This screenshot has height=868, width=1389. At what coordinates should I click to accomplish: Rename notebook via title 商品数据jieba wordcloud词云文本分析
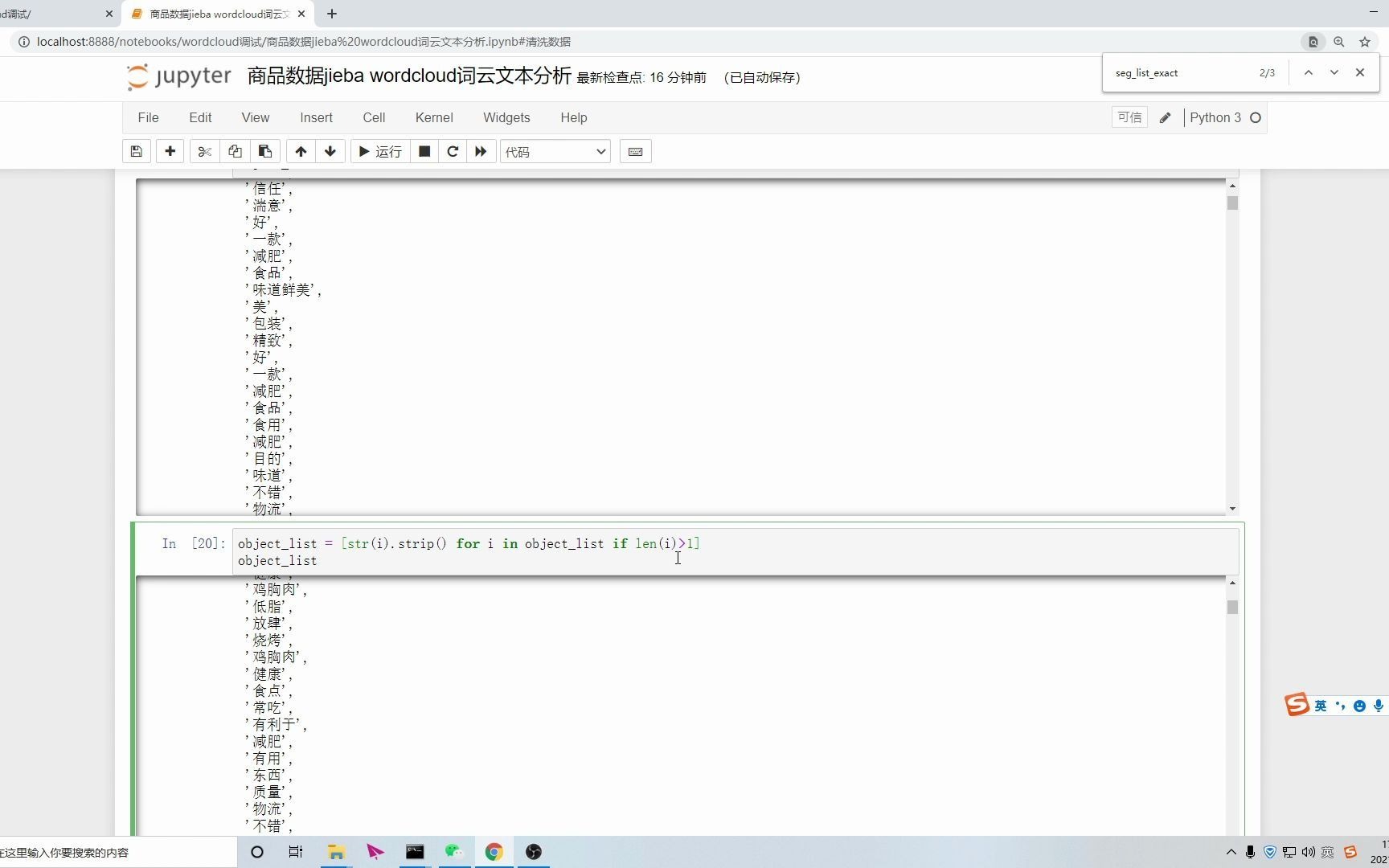click(409, 76)
